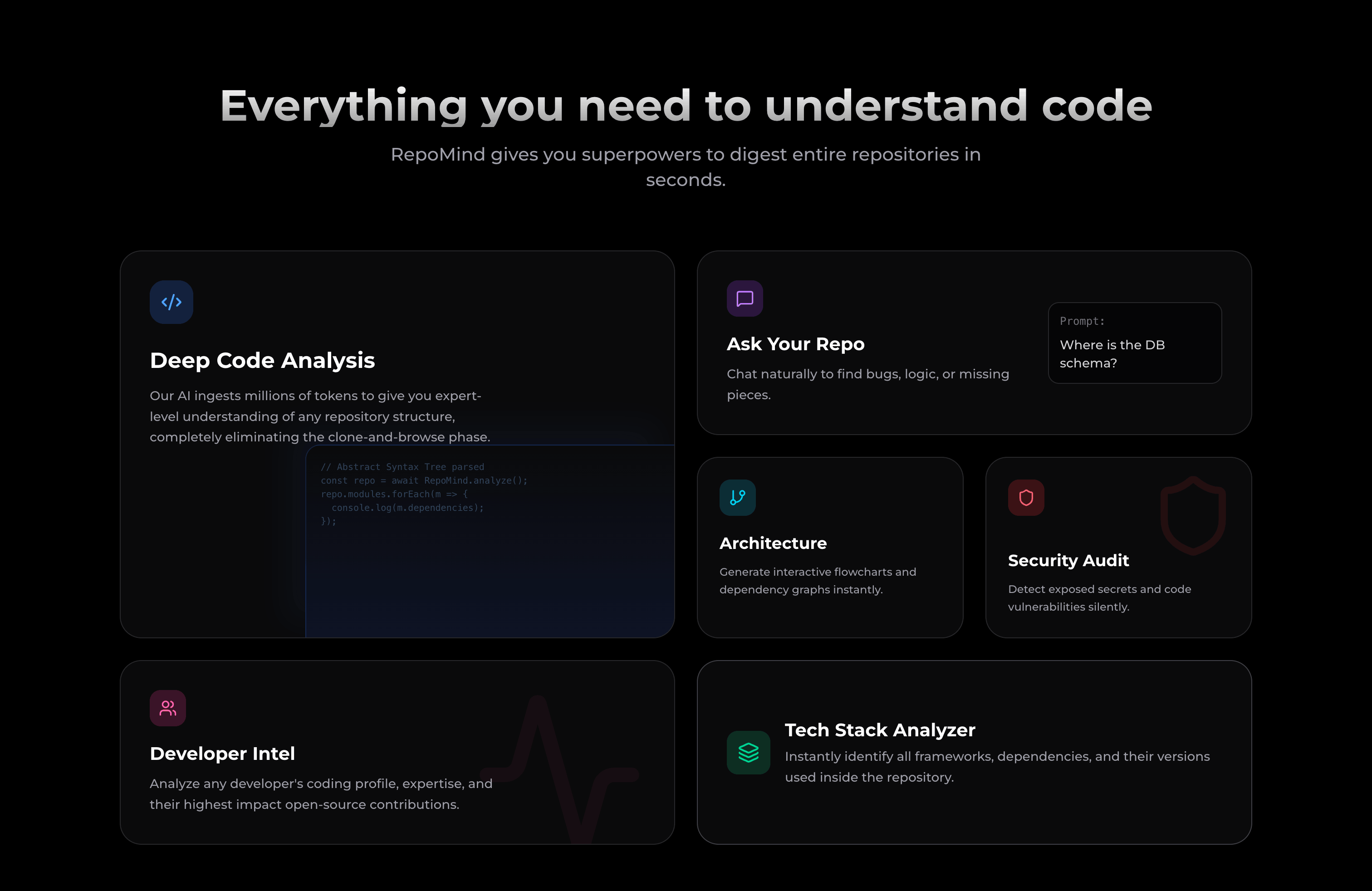Click the faded pulse activity graphic
The height and width of the screenshot is (891, 1372).
(x=559, y=769)
